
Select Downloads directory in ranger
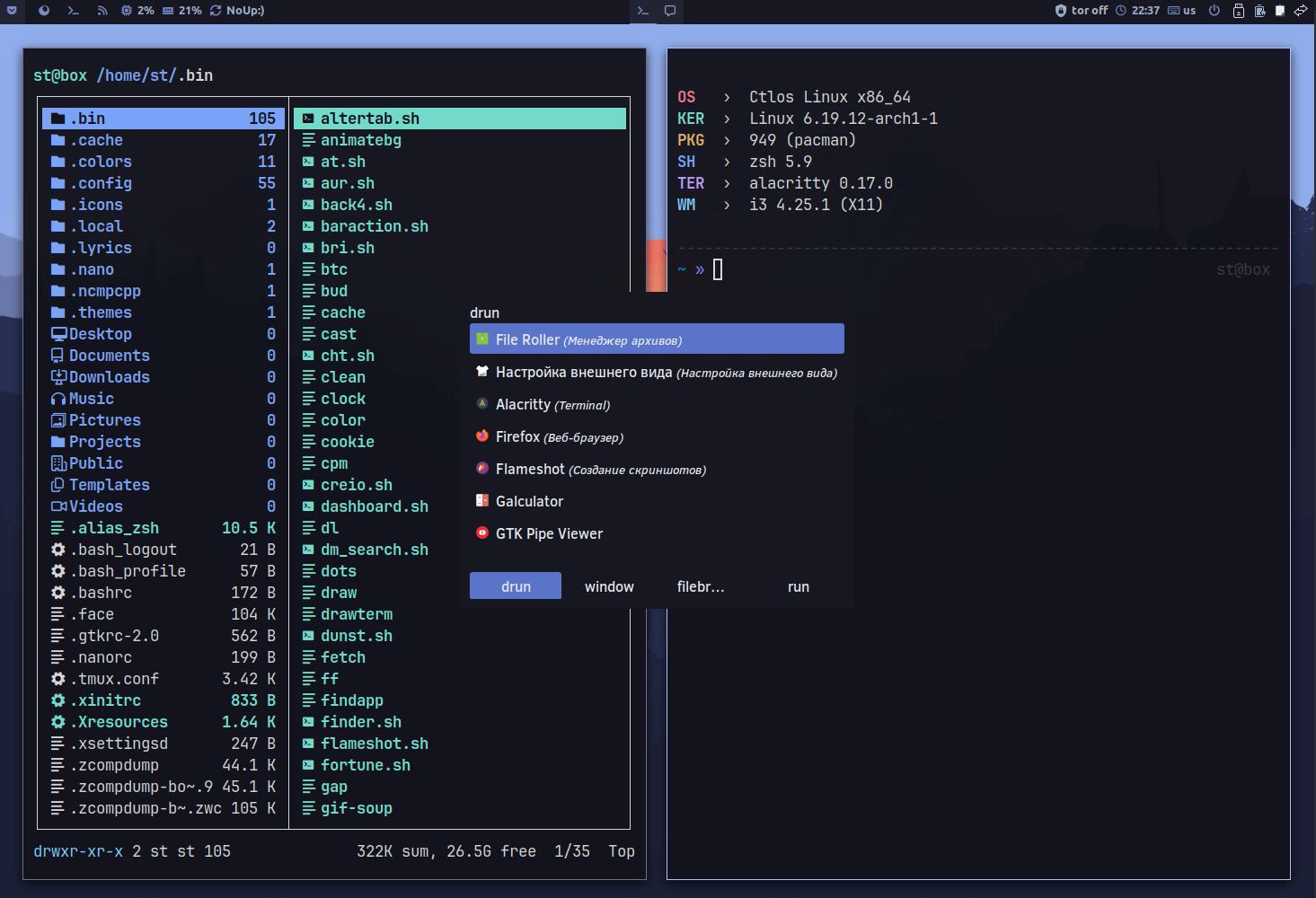pos(163,377)
